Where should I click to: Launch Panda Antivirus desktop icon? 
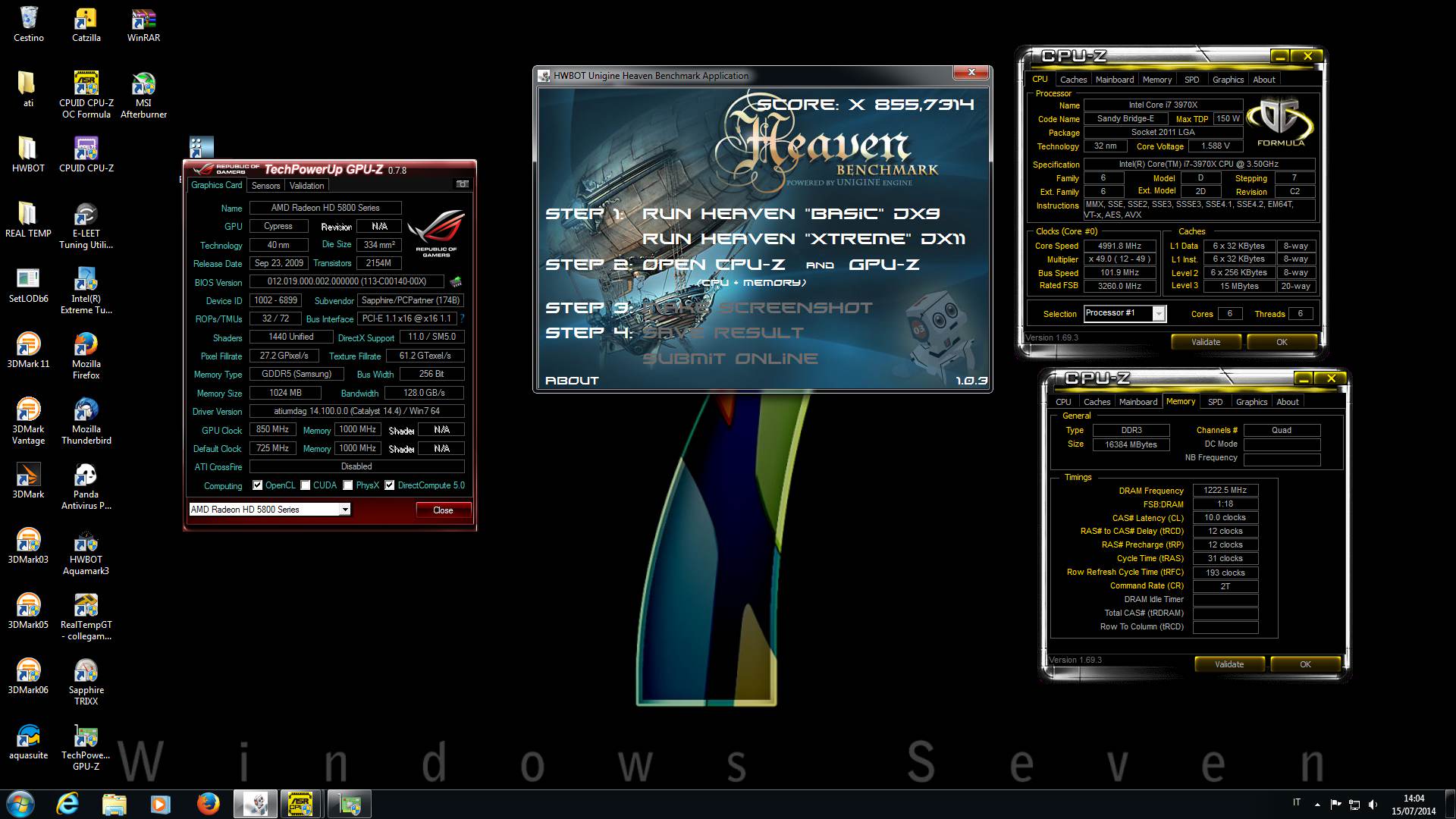coord(86,486)
